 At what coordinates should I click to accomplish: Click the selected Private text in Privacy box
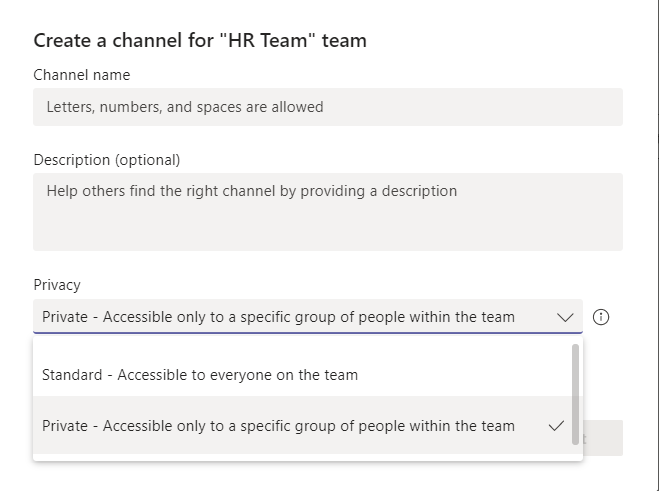(278, 317)
